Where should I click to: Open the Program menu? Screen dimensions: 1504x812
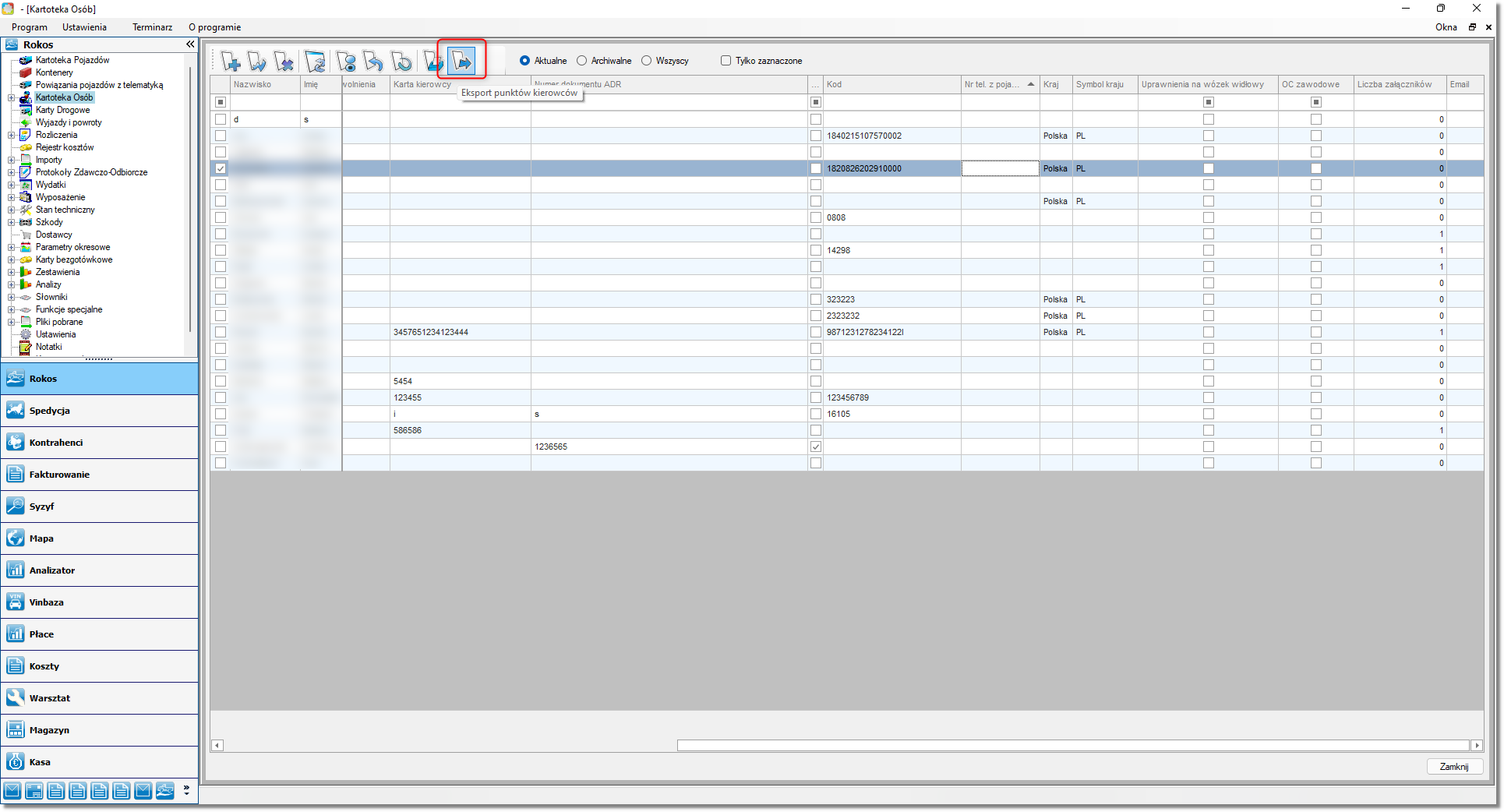click(x=30, y=27)
